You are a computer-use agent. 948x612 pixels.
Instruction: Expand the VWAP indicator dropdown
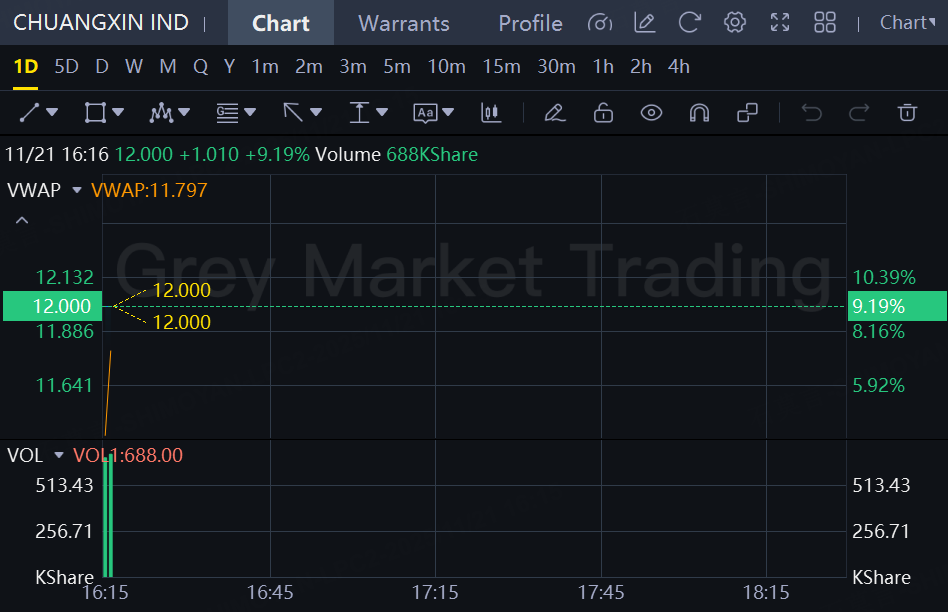pyautogui.click(x=77, y=190)
